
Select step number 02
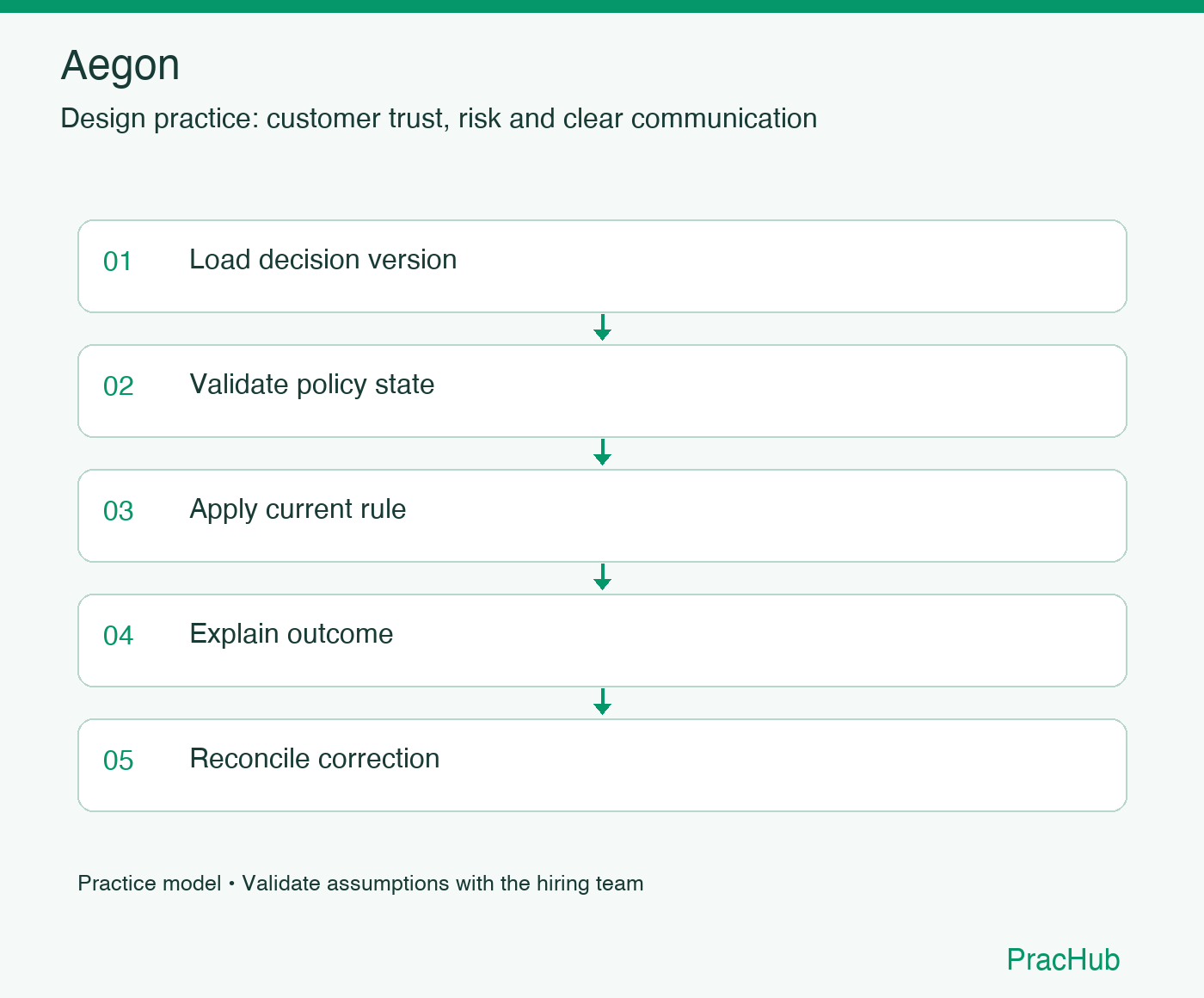click(119, 386)
